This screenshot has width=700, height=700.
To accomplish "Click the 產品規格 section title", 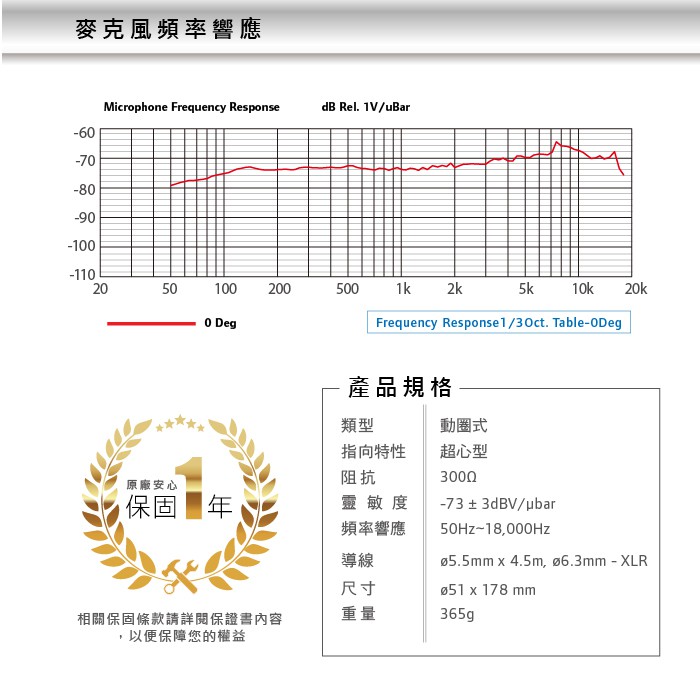I will (x=399, y=387).
